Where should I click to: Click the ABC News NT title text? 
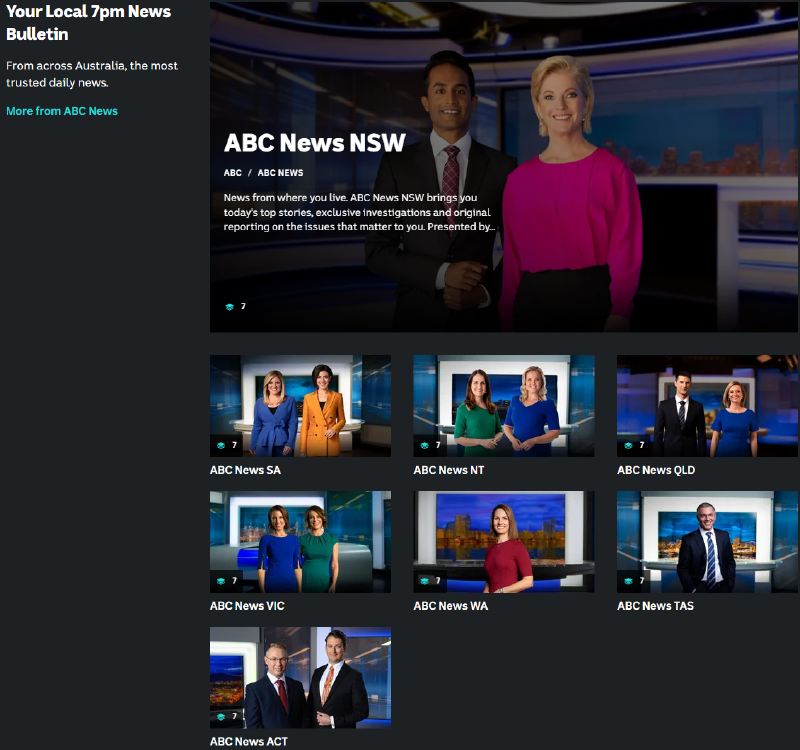click(449, 470)
